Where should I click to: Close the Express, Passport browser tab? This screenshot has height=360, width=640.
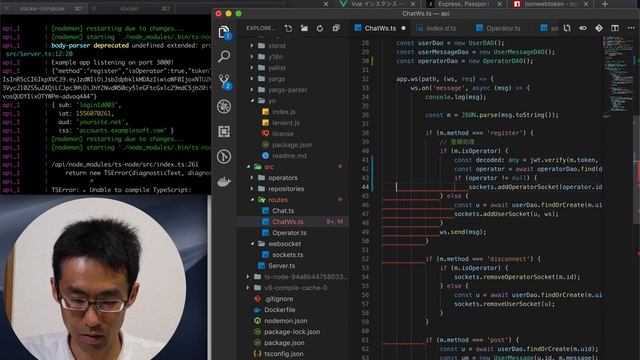pos(500,4)
